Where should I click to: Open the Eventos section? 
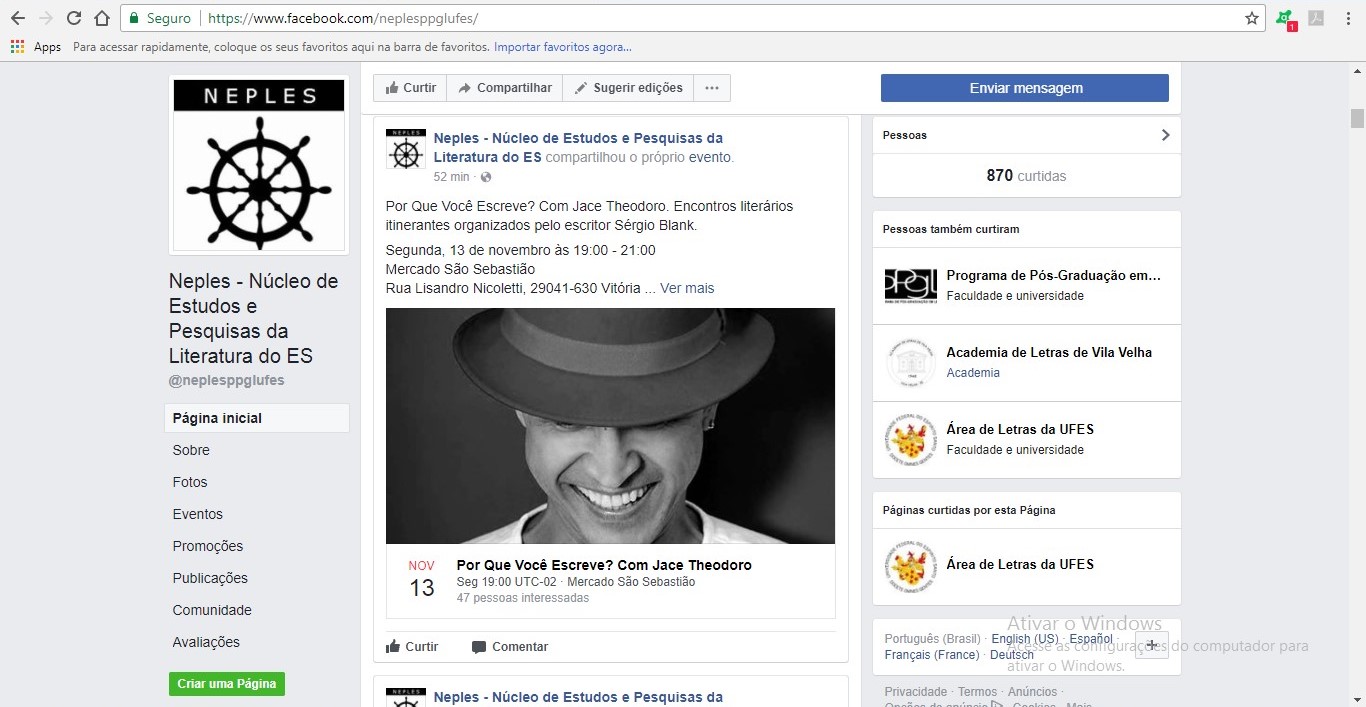[198, 514]
